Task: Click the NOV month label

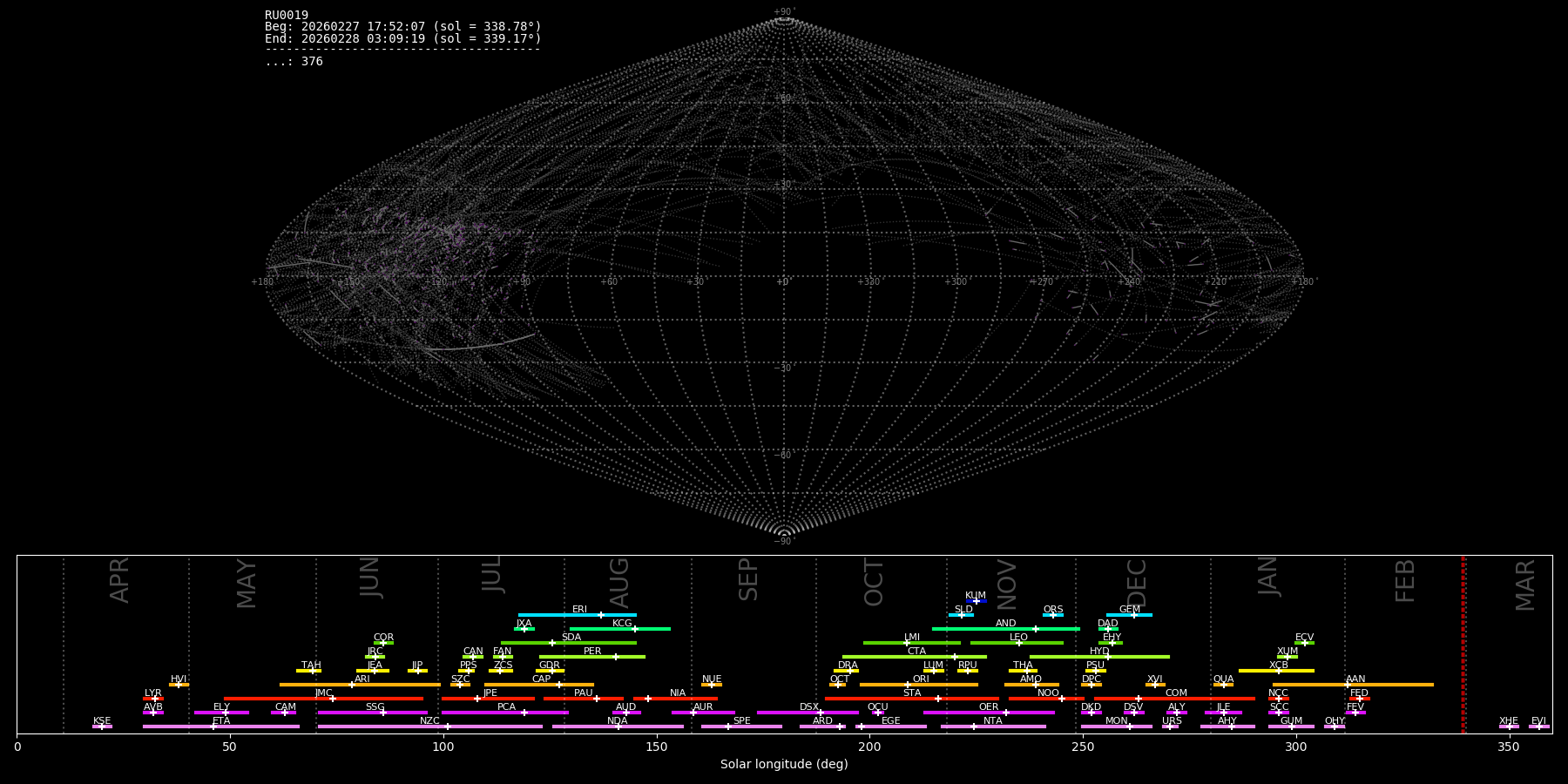Action: click(1006, 585)
